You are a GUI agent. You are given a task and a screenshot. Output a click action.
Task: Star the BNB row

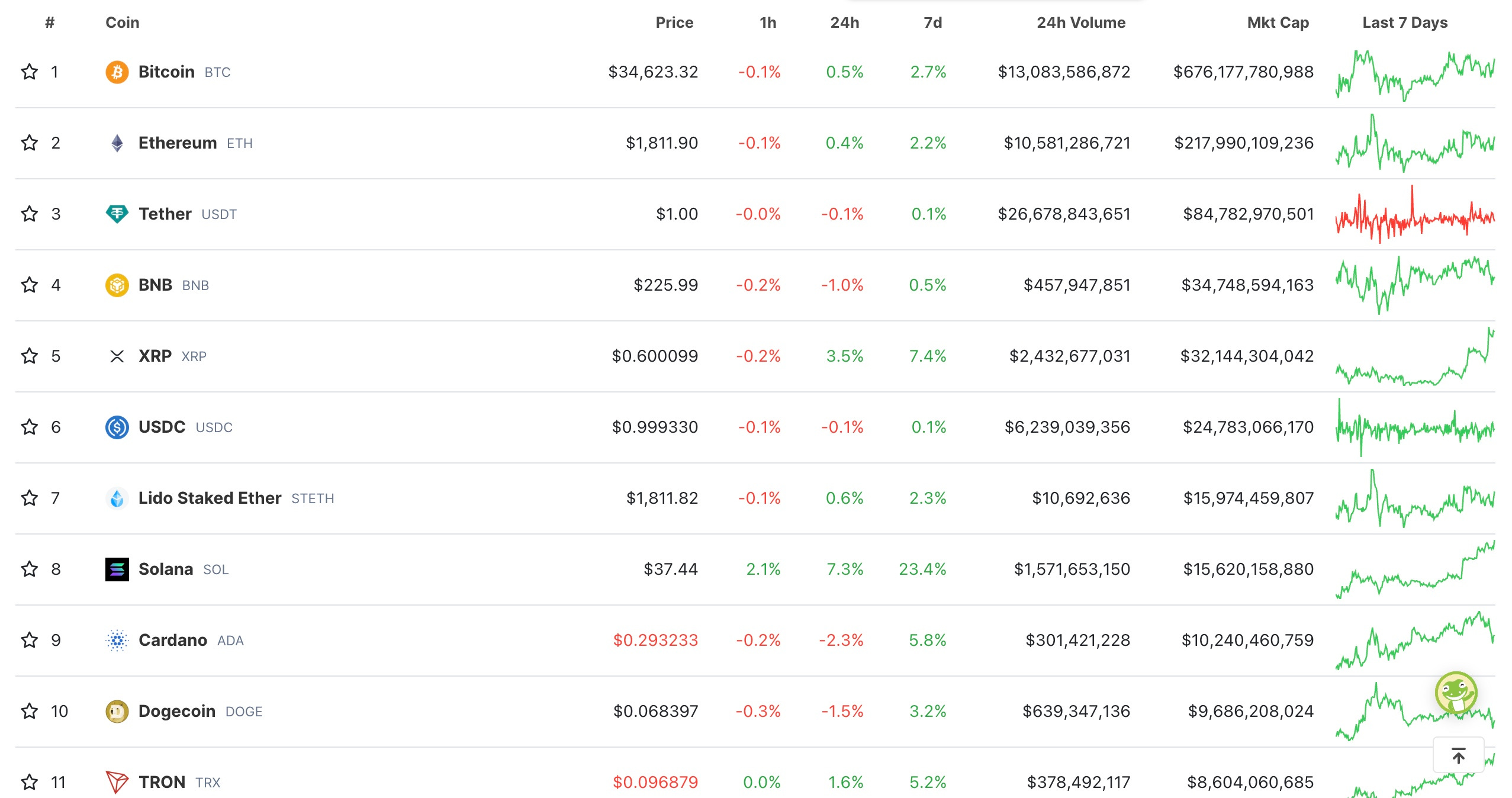point(30,285)
